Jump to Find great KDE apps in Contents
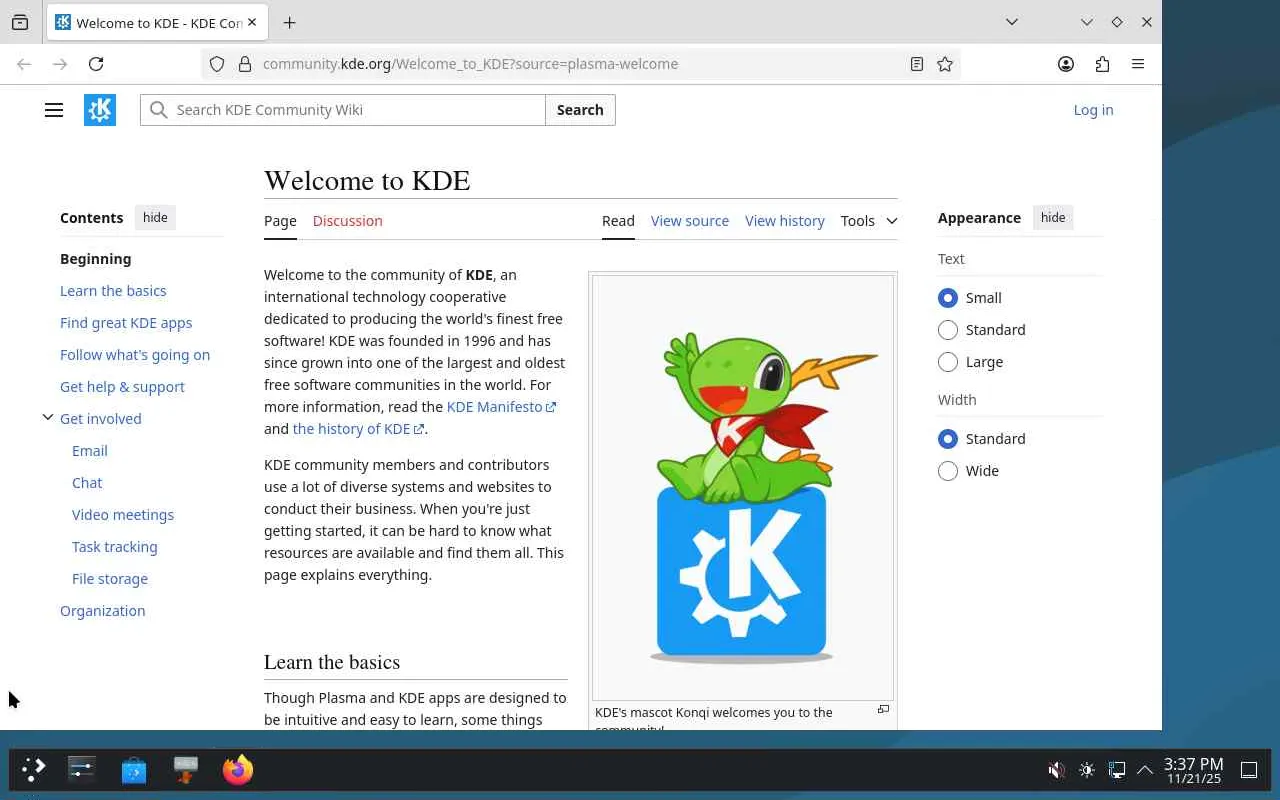This screenshot has height=800, width=1280. [126, 323]
